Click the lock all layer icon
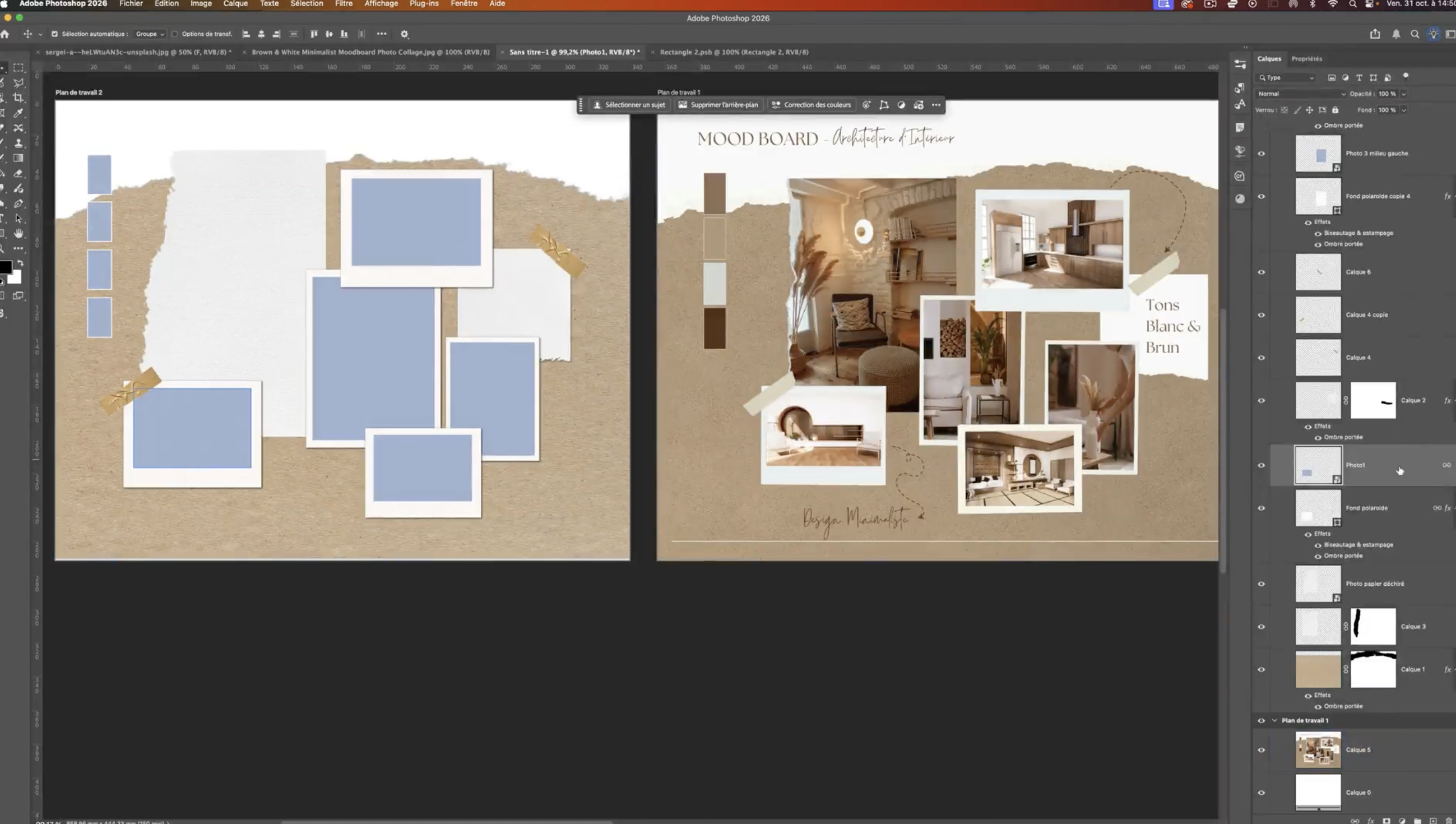This screenshot has width=1456, height=824. tap(1335, 110)
